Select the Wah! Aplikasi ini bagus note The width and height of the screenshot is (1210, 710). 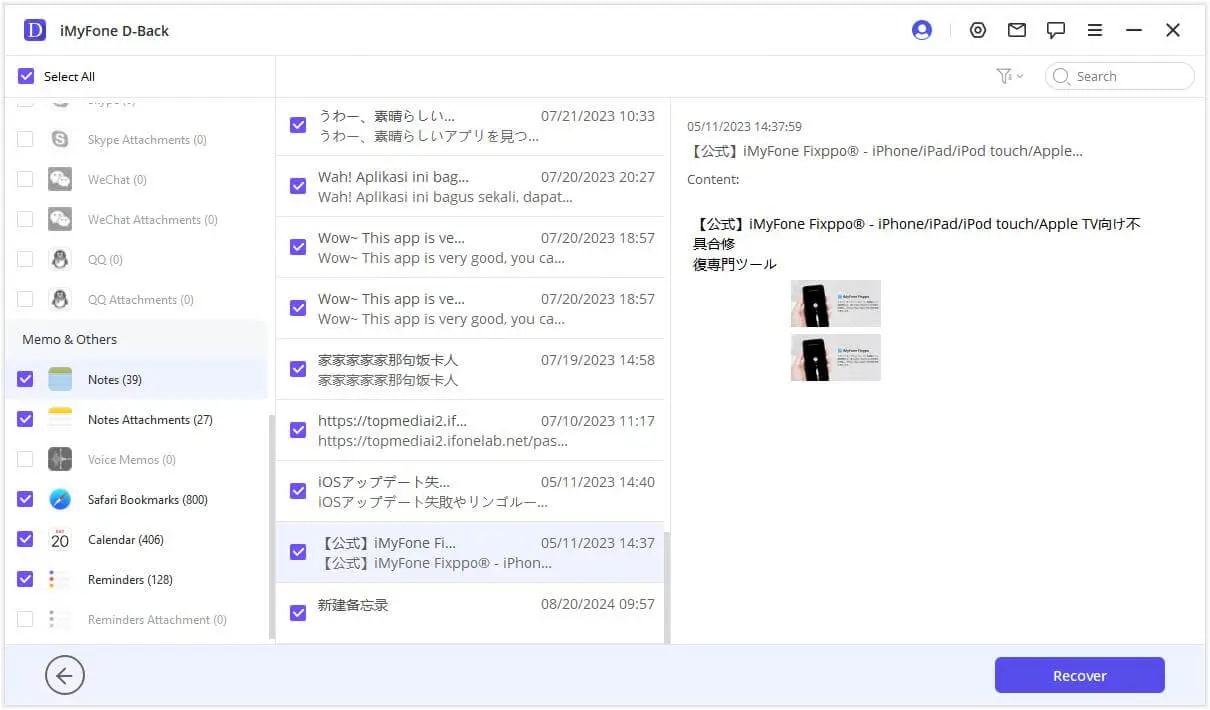coord(485,186)
